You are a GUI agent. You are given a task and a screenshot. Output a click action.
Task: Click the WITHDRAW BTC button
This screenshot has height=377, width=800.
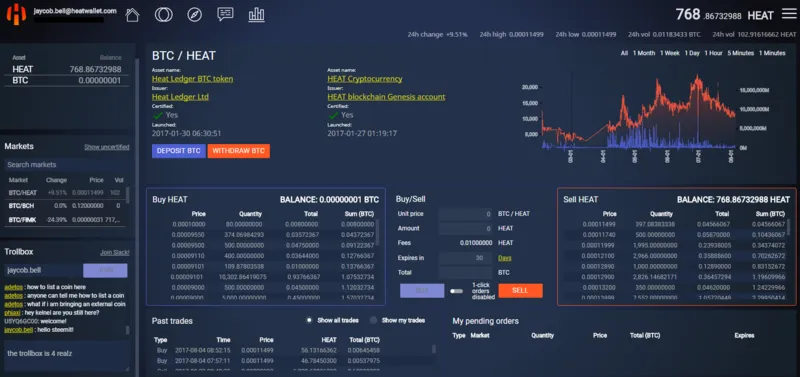click(x=239, y=151)
